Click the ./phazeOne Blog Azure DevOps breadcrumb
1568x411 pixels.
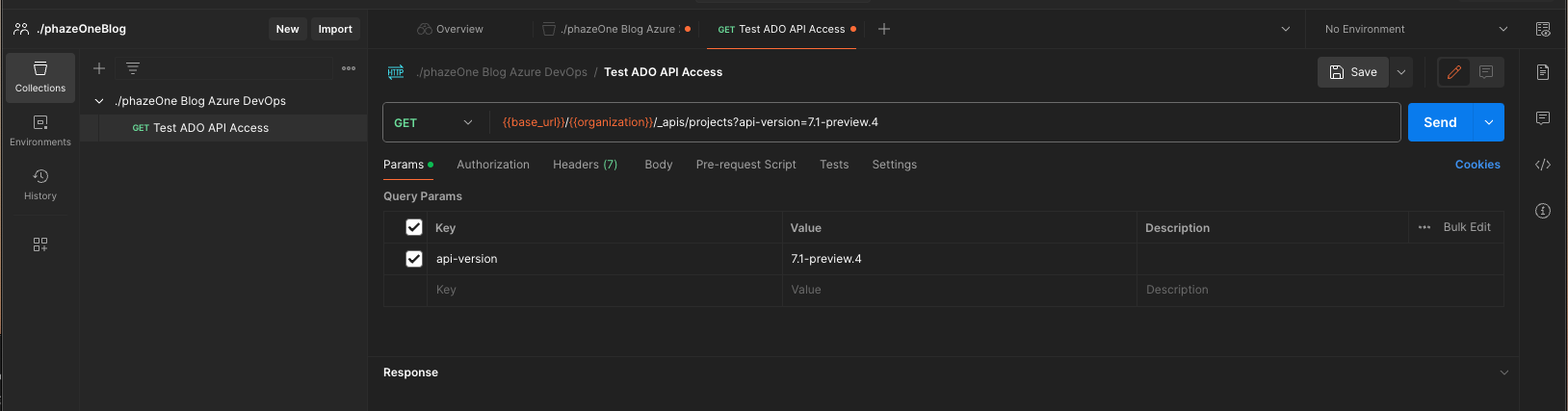(502, 72)
